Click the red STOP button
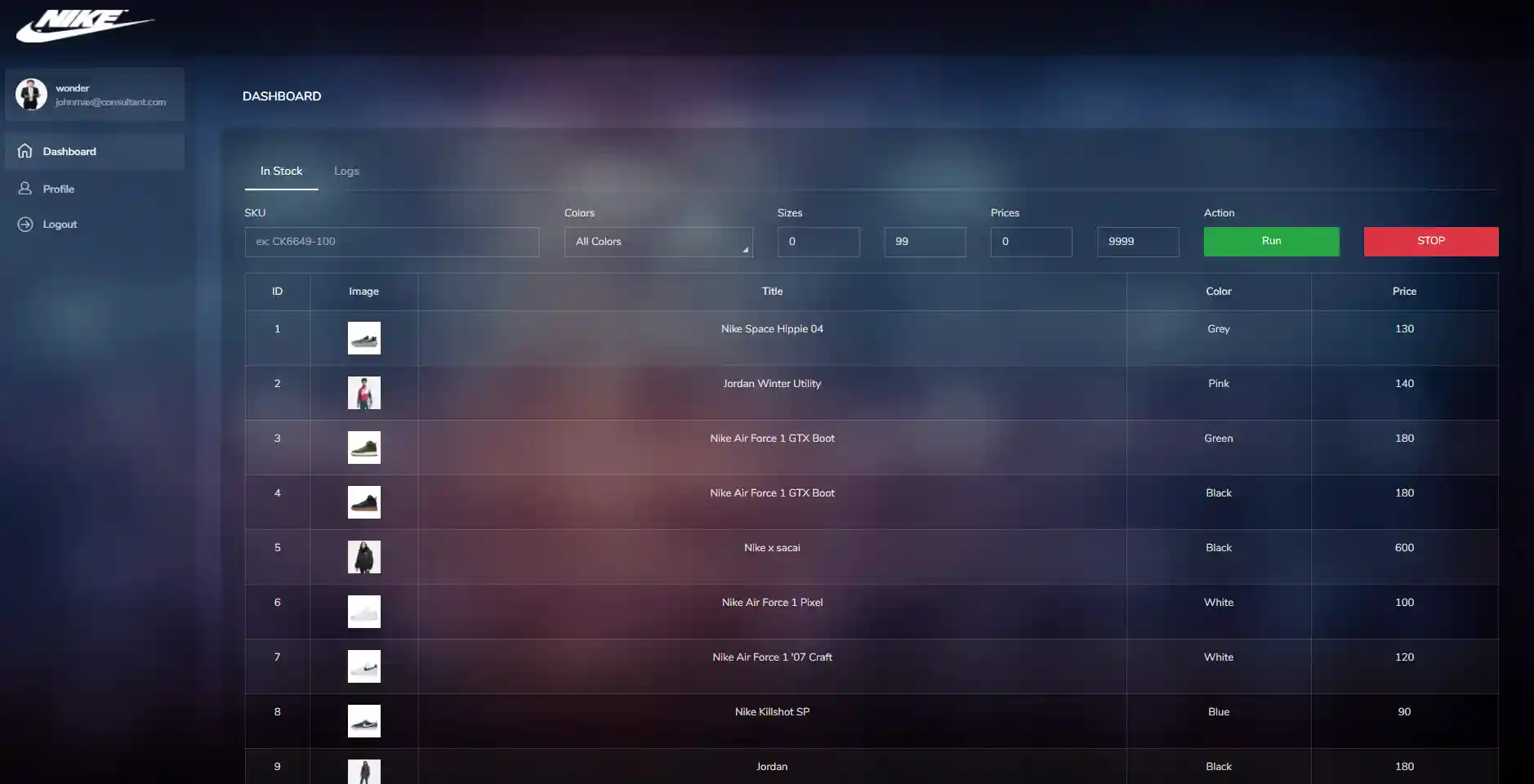1534x784 pixels. coord(1431,242)
